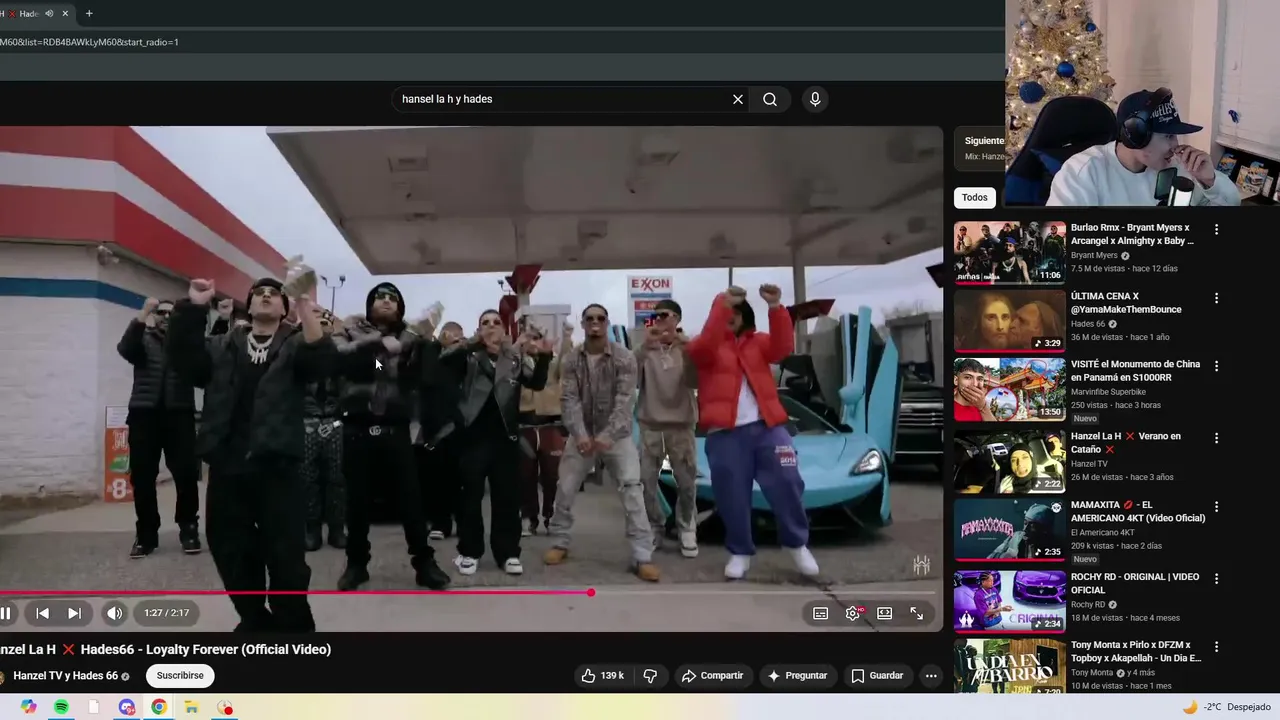Play VISITÉ el Monumento de China thumbnail
The width and height of the screenshot is (1280, 720).
[1009, 389]
